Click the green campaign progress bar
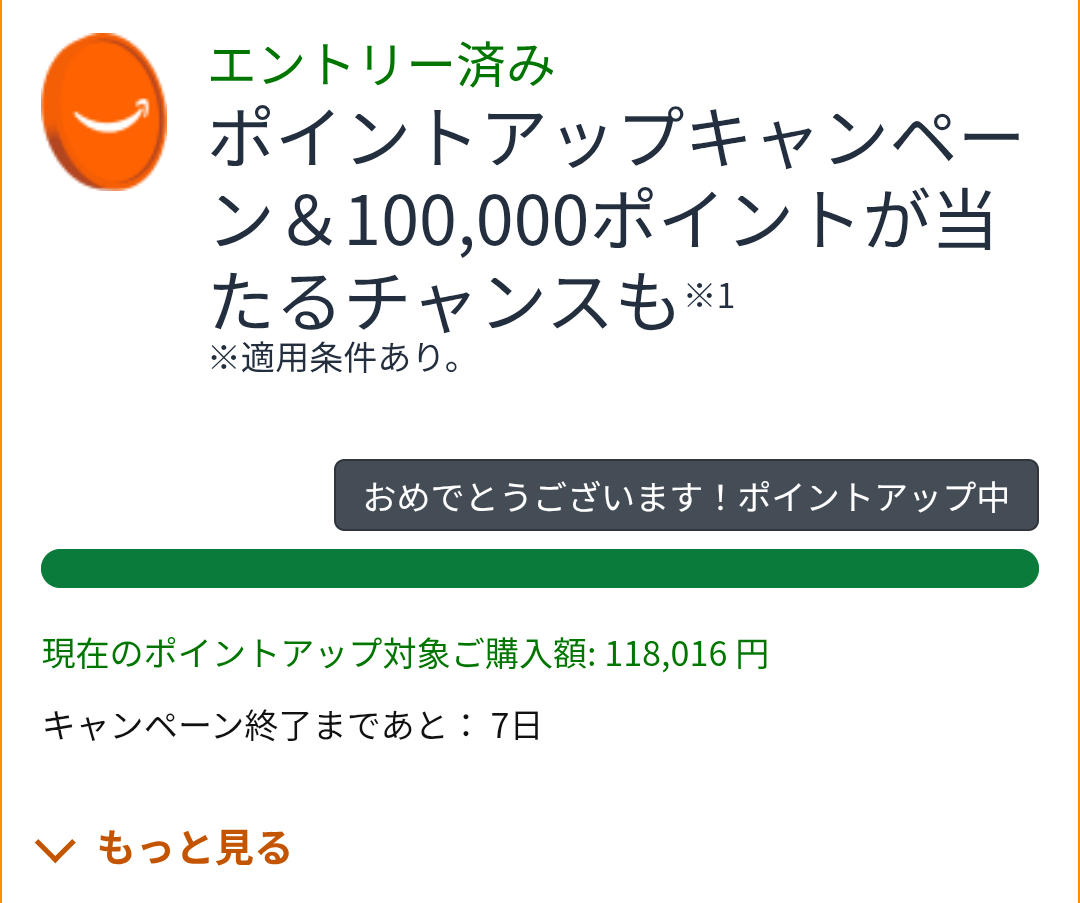The image size is (1080, 903). 540,569
